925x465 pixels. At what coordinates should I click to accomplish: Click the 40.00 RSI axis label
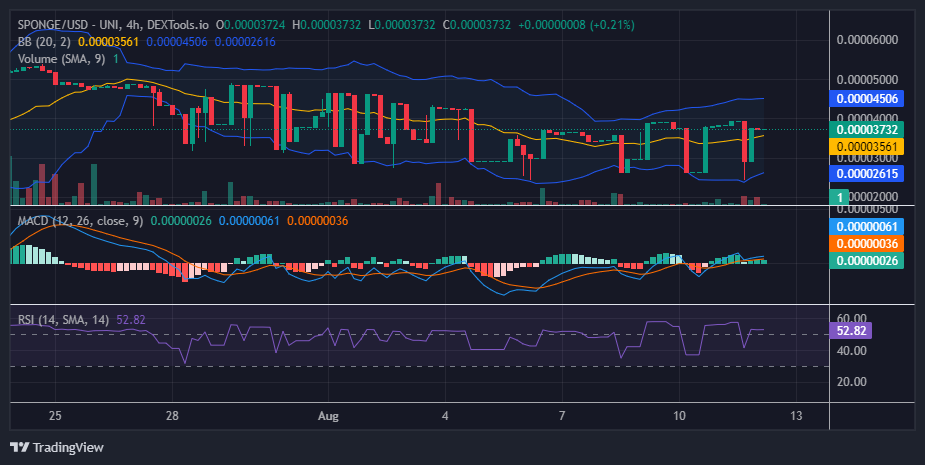click(x=852, y=351)
